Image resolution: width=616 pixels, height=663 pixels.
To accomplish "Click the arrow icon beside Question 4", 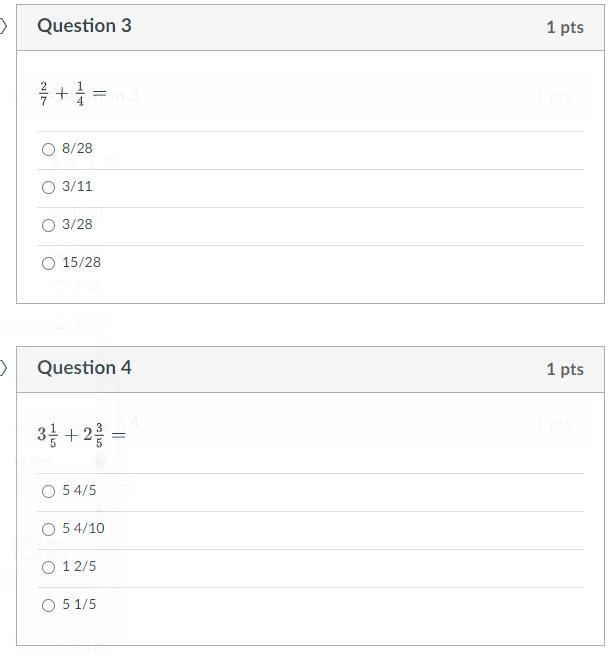I will 4,368.
